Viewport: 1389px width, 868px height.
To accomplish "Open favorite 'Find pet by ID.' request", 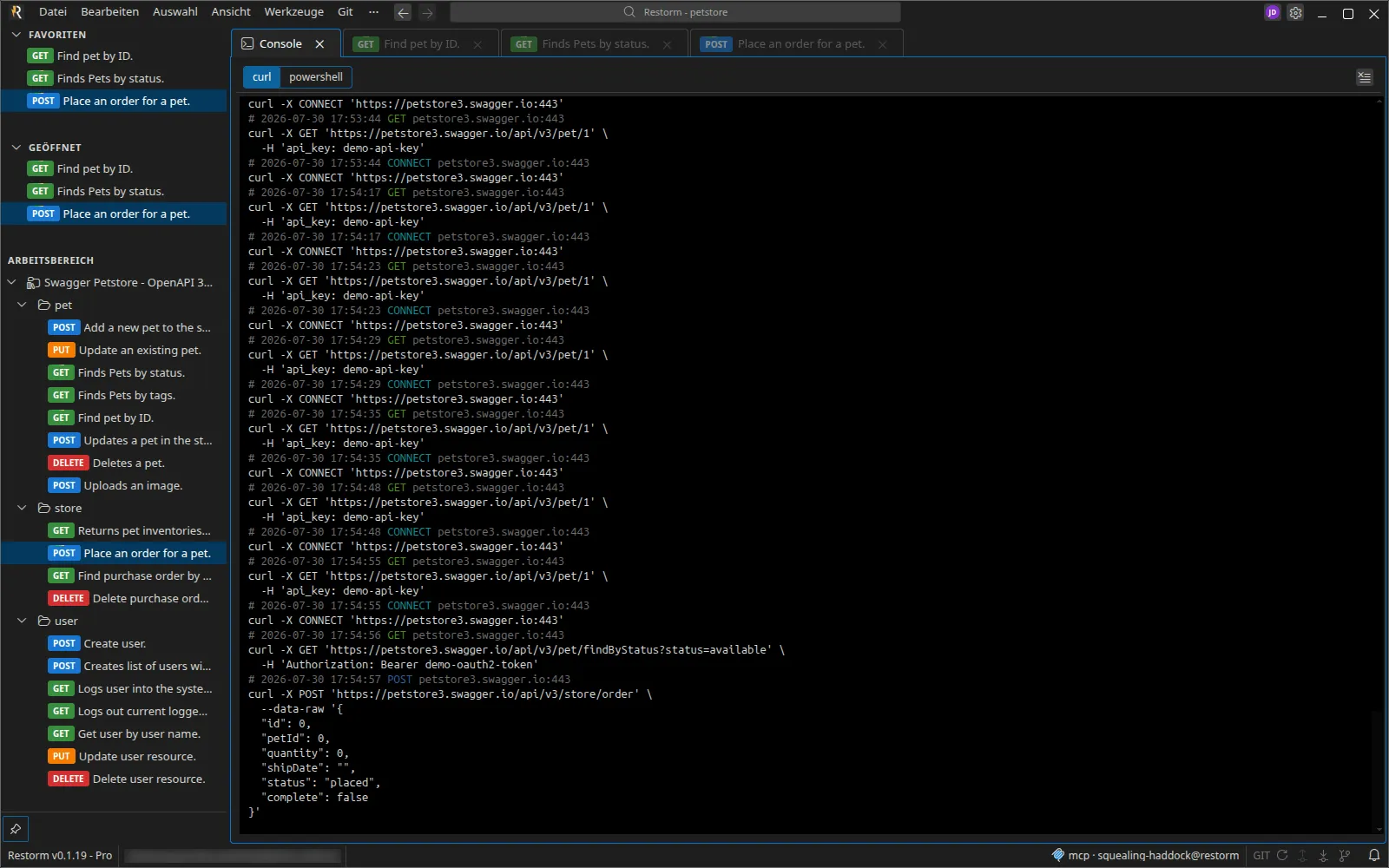I will click(x=114, y=56).
